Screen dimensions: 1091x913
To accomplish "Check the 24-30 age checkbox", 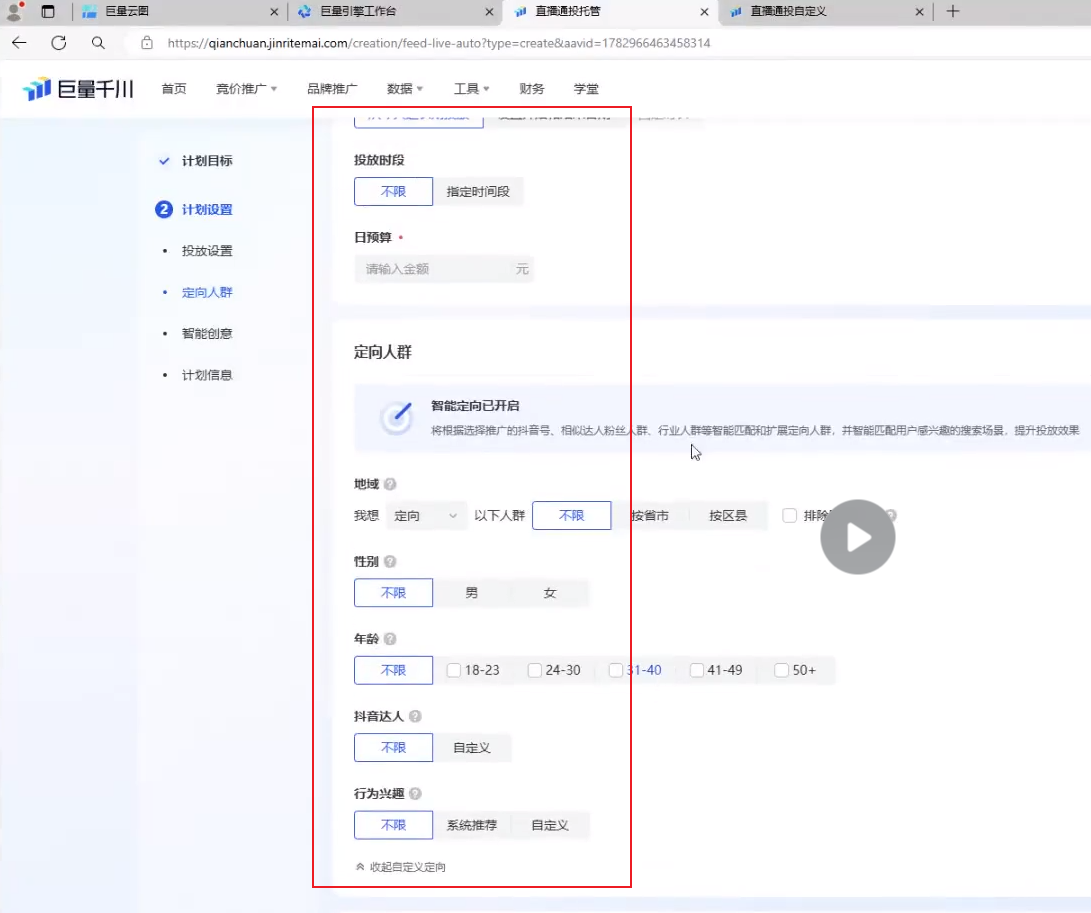I will tap(535, 670).
